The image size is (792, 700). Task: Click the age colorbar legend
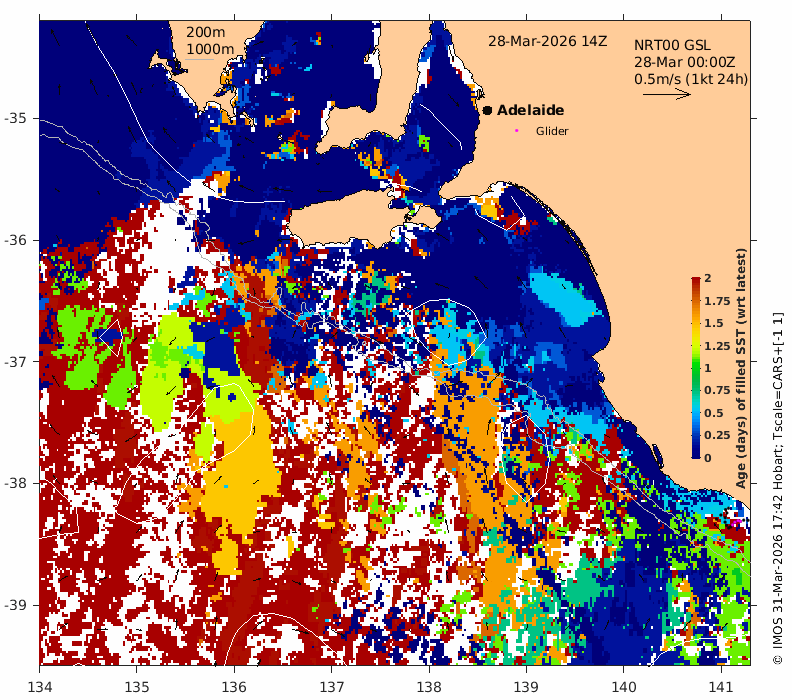pyautogui.click(x=696, y=368)
